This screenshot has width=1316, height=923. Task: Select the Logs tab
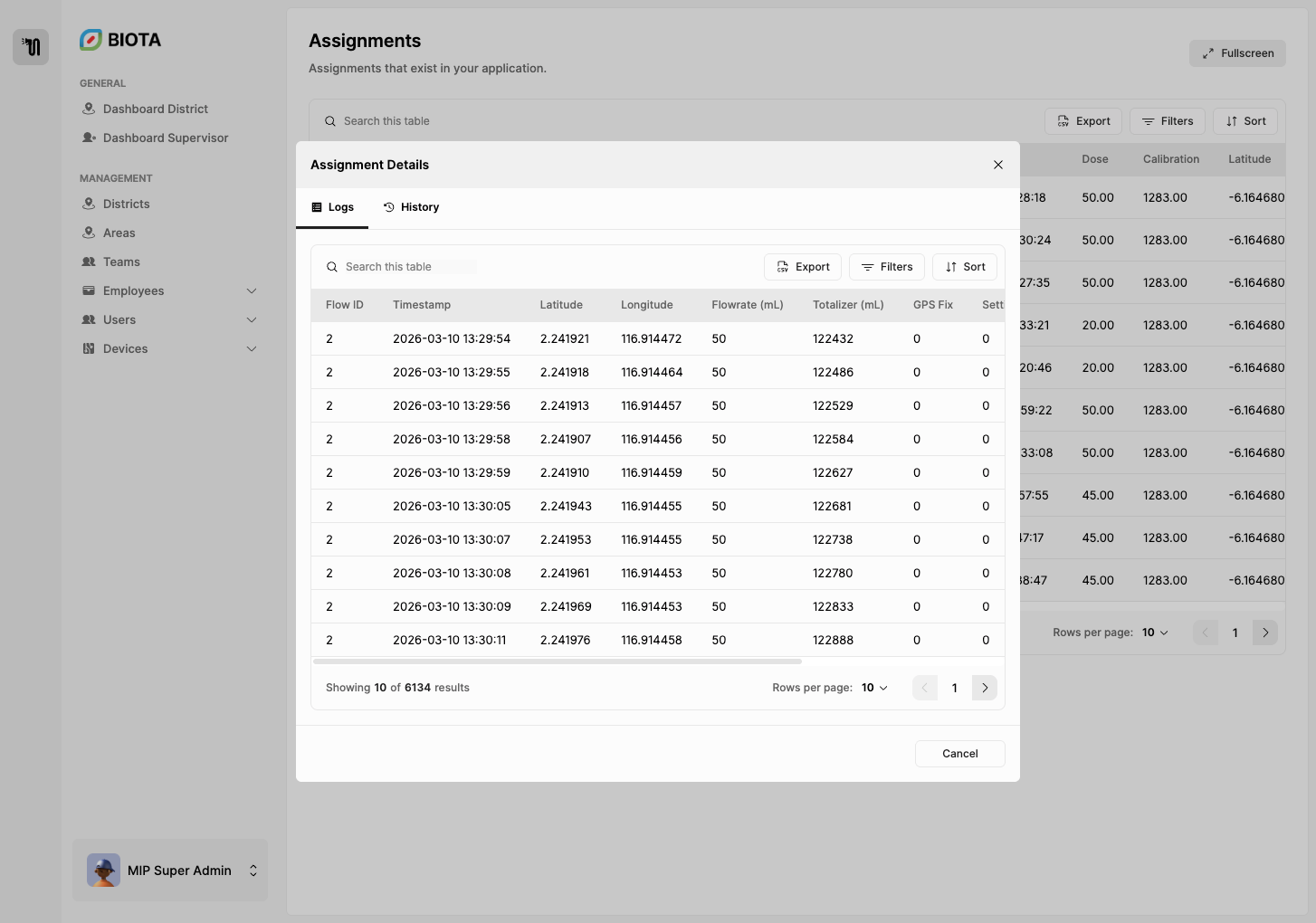(x=332, y=207)
